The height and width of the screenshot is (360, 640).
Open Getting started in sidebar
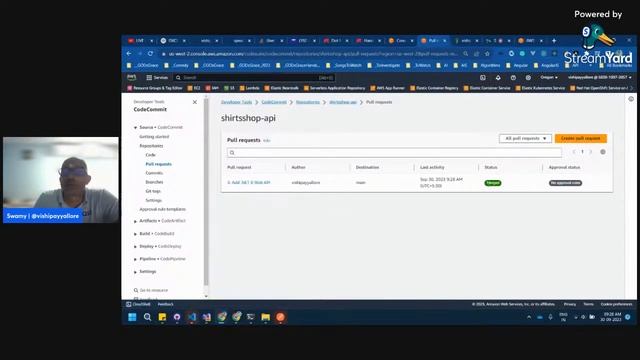tap(154, 137)
